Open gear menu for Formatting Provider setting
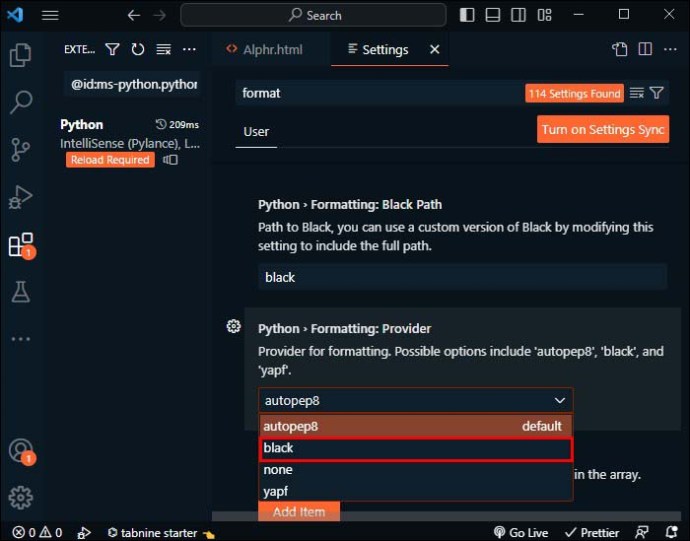 click(234, 326)
